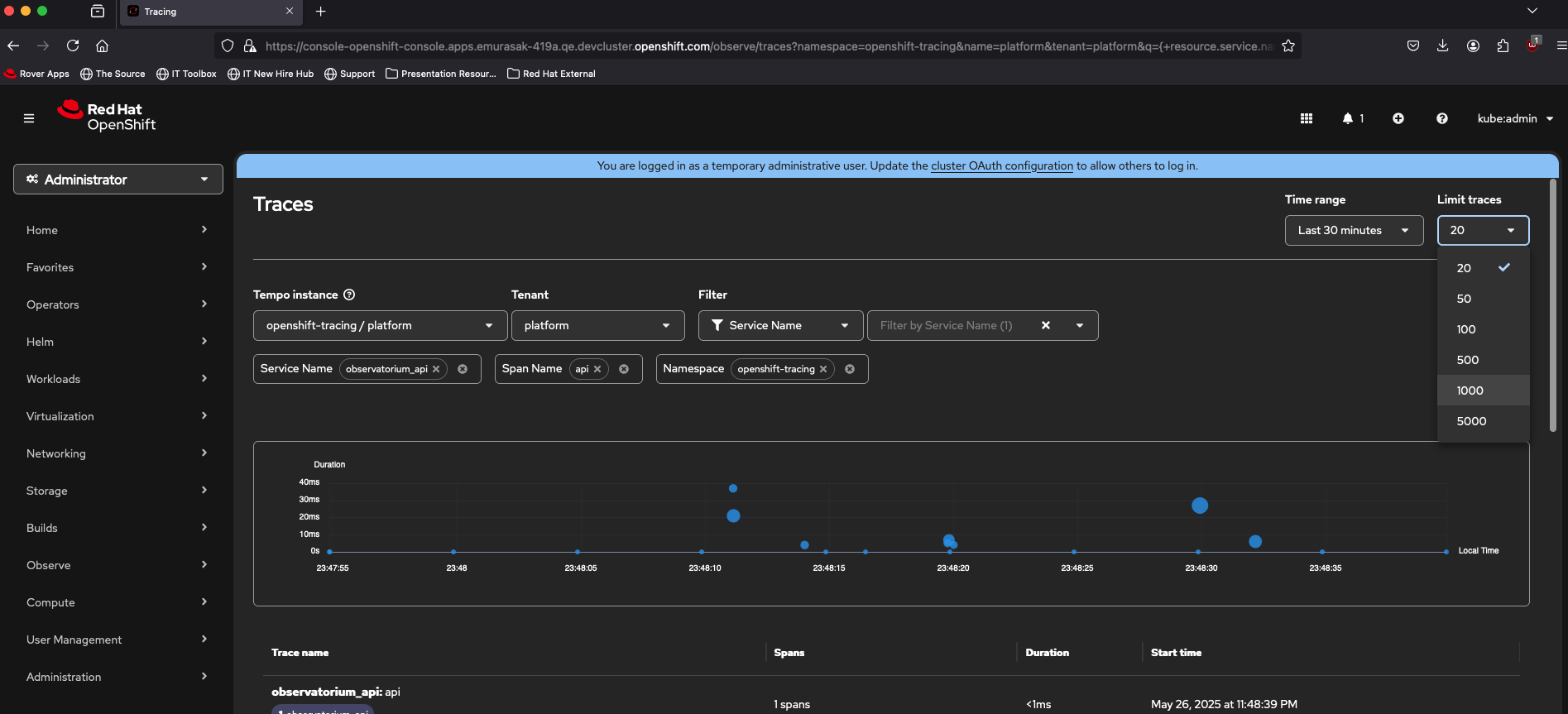Remove the observatorium_api service name chip
This screenshot has height=714, width=1568.
[436, 369]
